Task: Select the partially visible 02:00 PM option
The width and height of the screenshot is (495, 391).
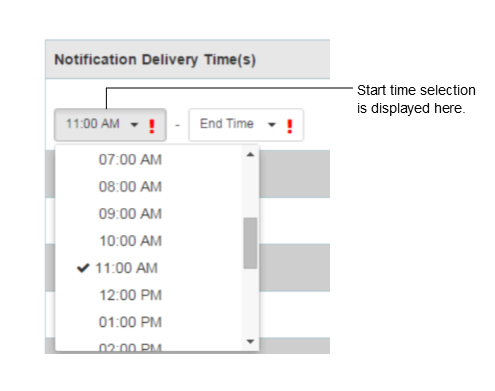Action: (149, 346)
